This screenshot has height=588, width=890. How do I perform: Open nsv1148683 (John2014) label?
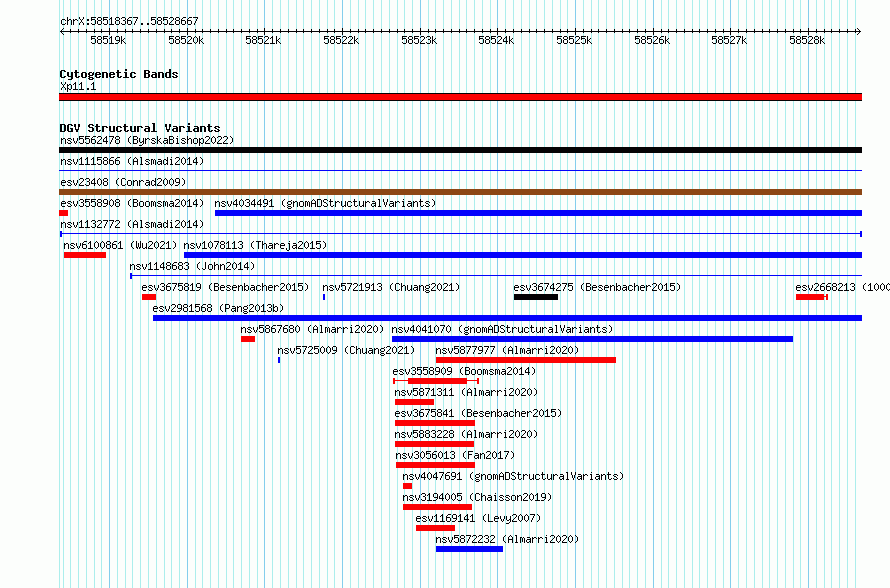pyautogui.click(x=192, y=266)
